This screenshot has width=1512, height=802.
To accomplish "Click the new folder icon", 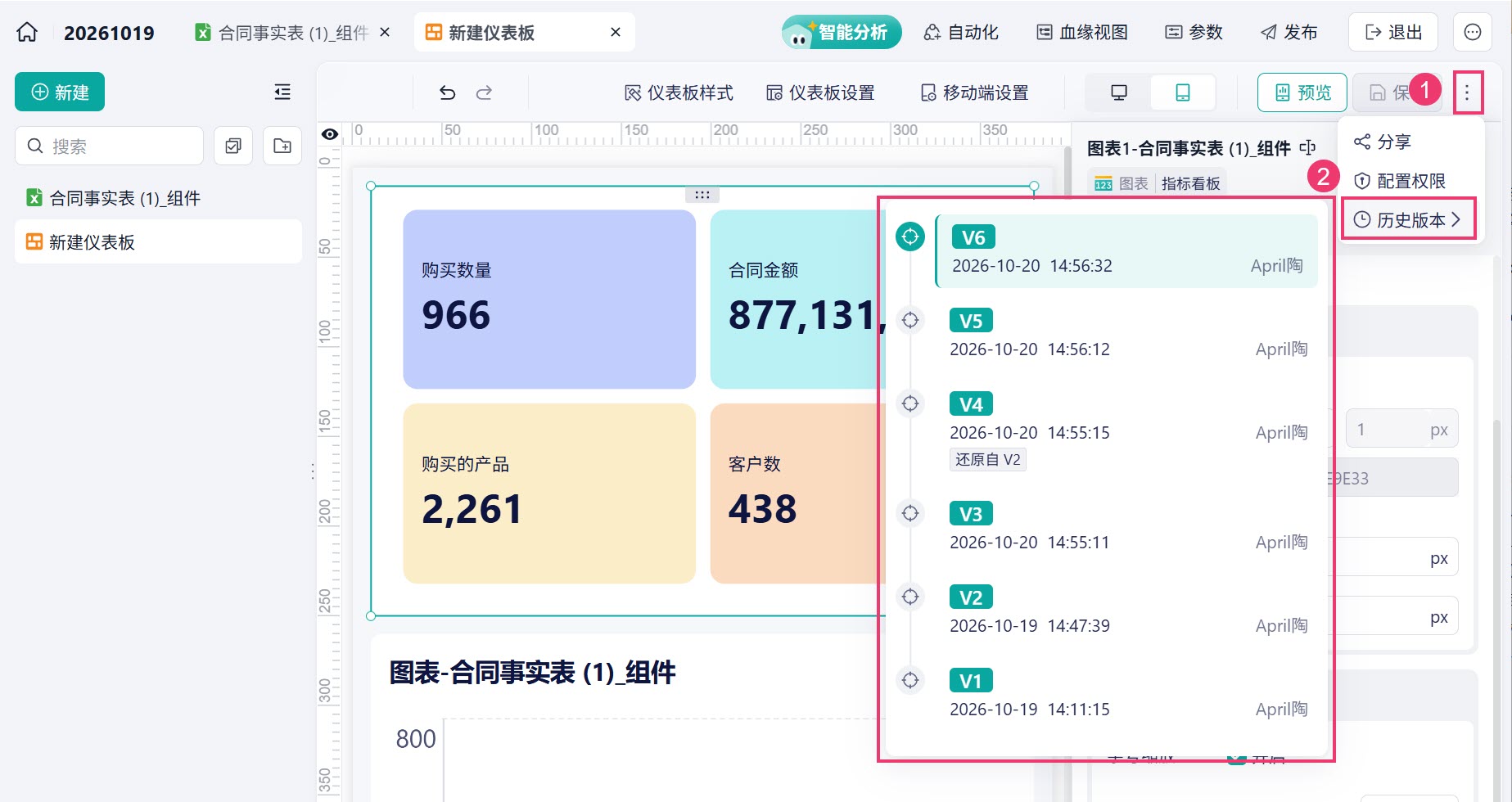I will pos(282,146).
